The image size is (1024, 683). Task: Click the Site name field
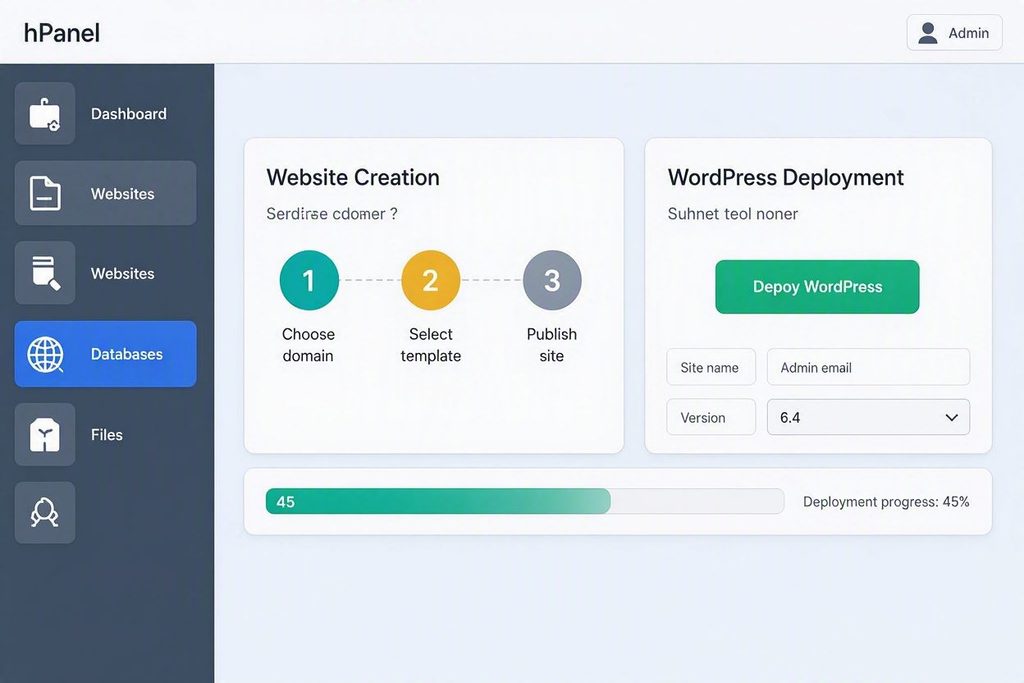coord(711,367)
